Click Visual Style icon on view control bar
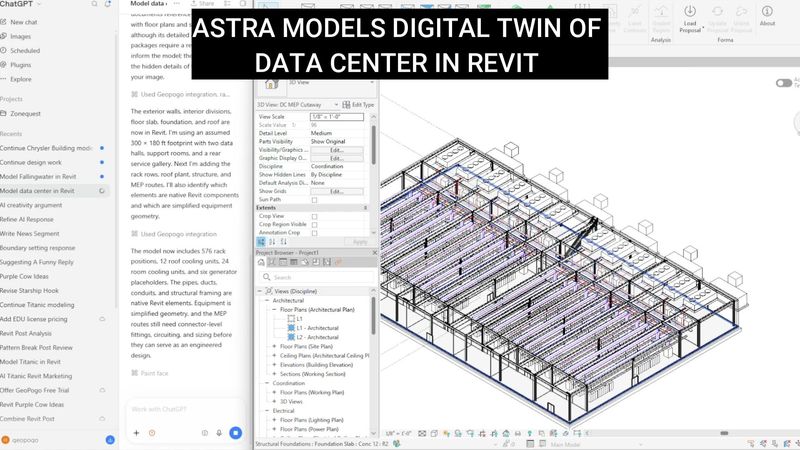The height and width of the screenshot is (450, 800). (434, 433)
